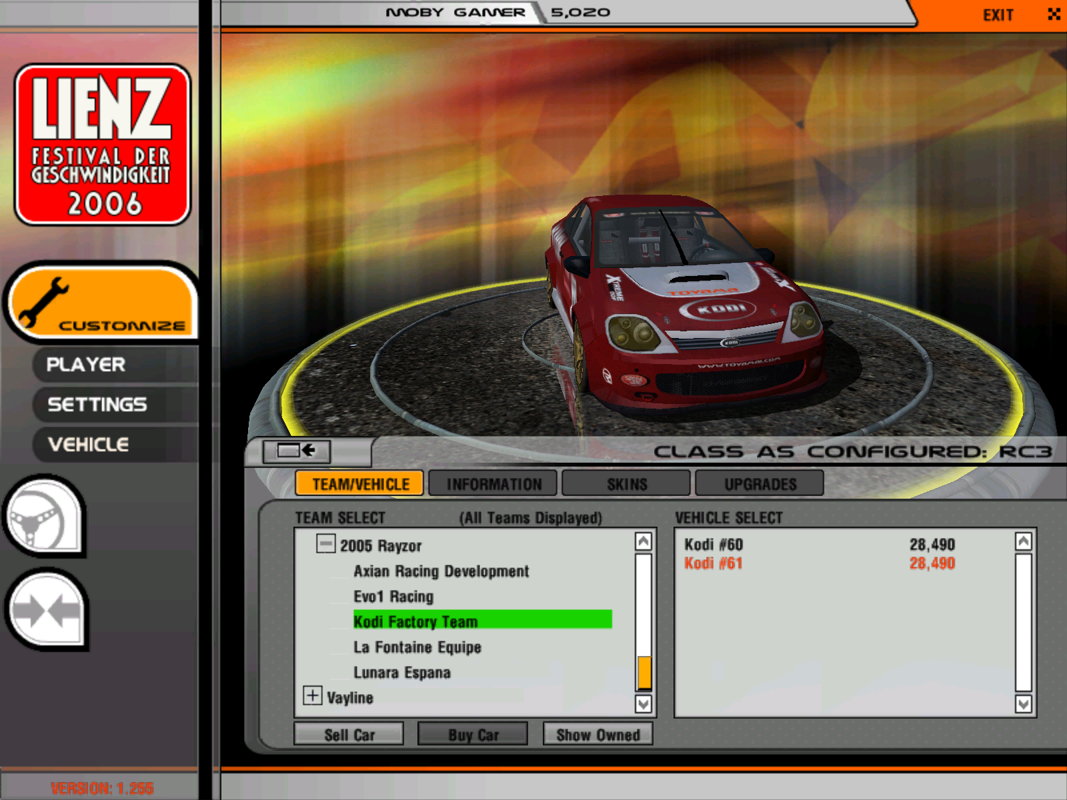Screen dimensions: 1067x800
Task: Click the Moby Gamer banner at the top
Action: (450, 13)
